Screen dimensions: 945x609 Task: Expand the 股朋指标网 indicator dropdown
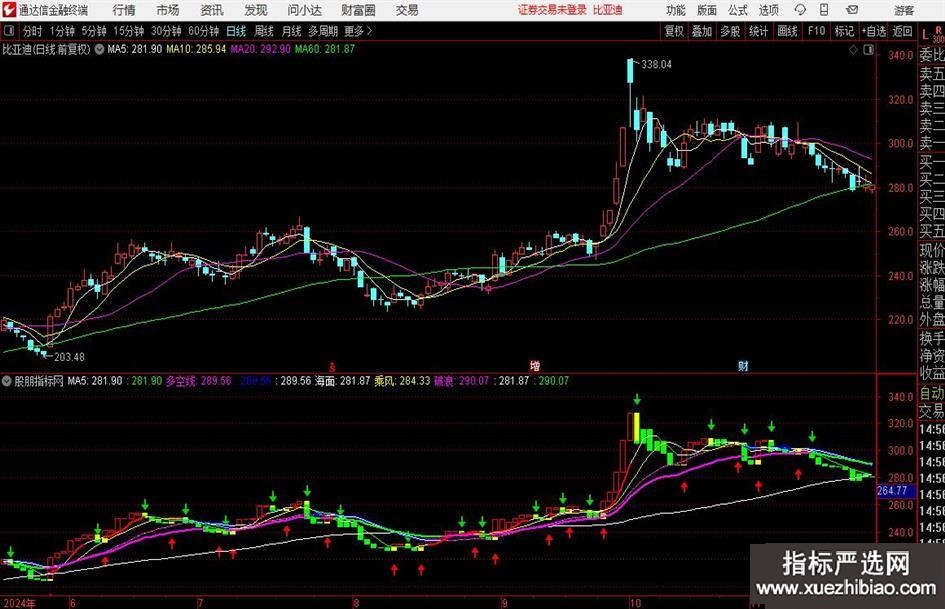click(x=7, y=381)
